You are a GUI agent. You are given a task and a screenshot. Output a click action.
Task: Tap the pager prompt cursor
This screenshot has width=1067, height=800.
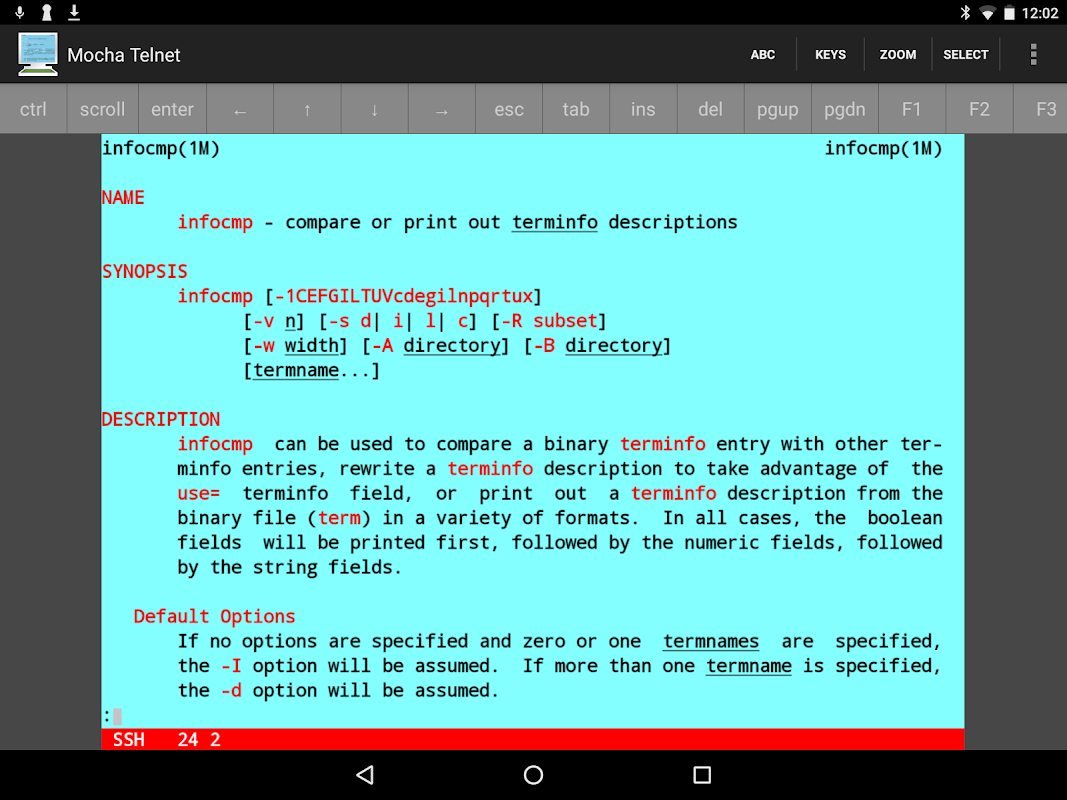117,716
